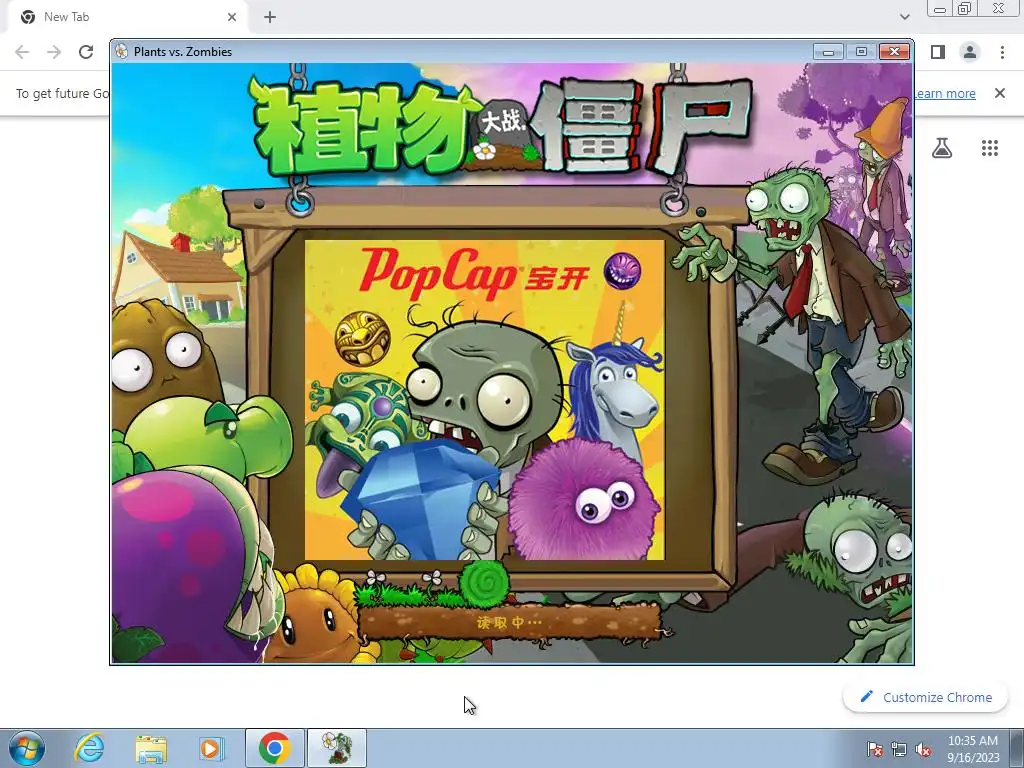The width and height of the screenshot is (1024, 768).
Task: Dismiss the Chrome notification bar
Action: [1000, 93]
